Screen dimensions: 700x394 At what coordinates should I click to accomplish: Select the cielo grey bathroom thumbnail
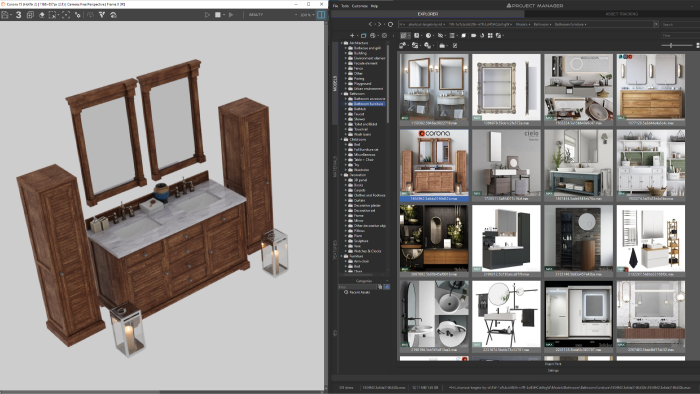(506, 165)
